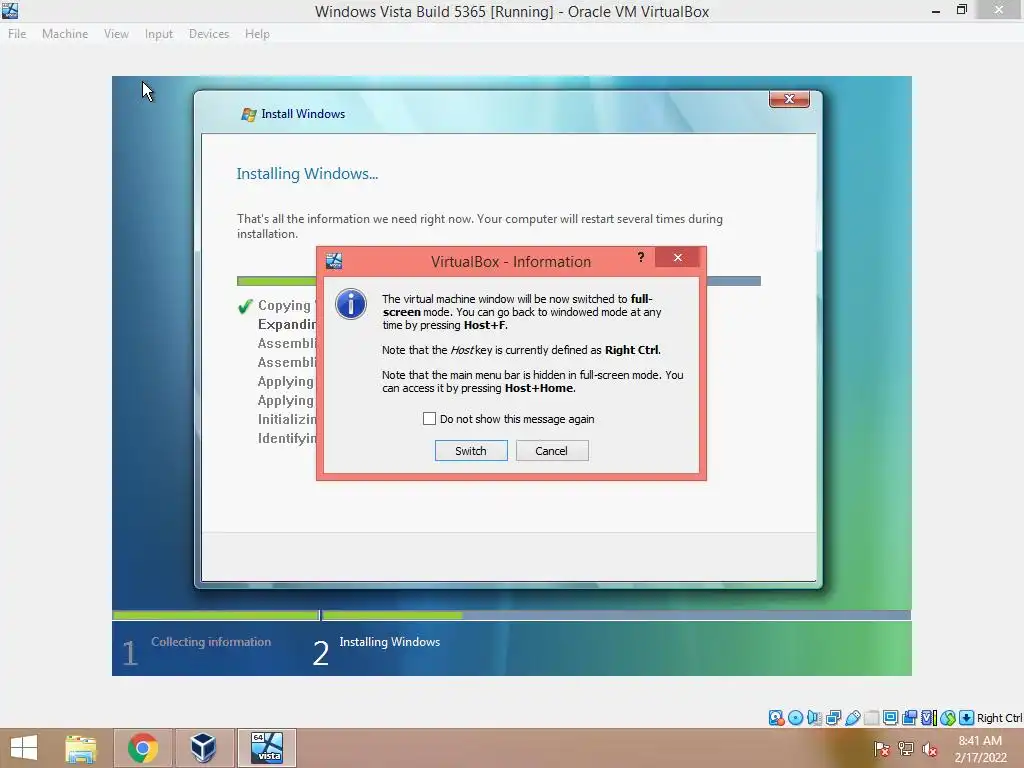Click the help question mark in dialog

pyautogui.click(x=641, y=257)
